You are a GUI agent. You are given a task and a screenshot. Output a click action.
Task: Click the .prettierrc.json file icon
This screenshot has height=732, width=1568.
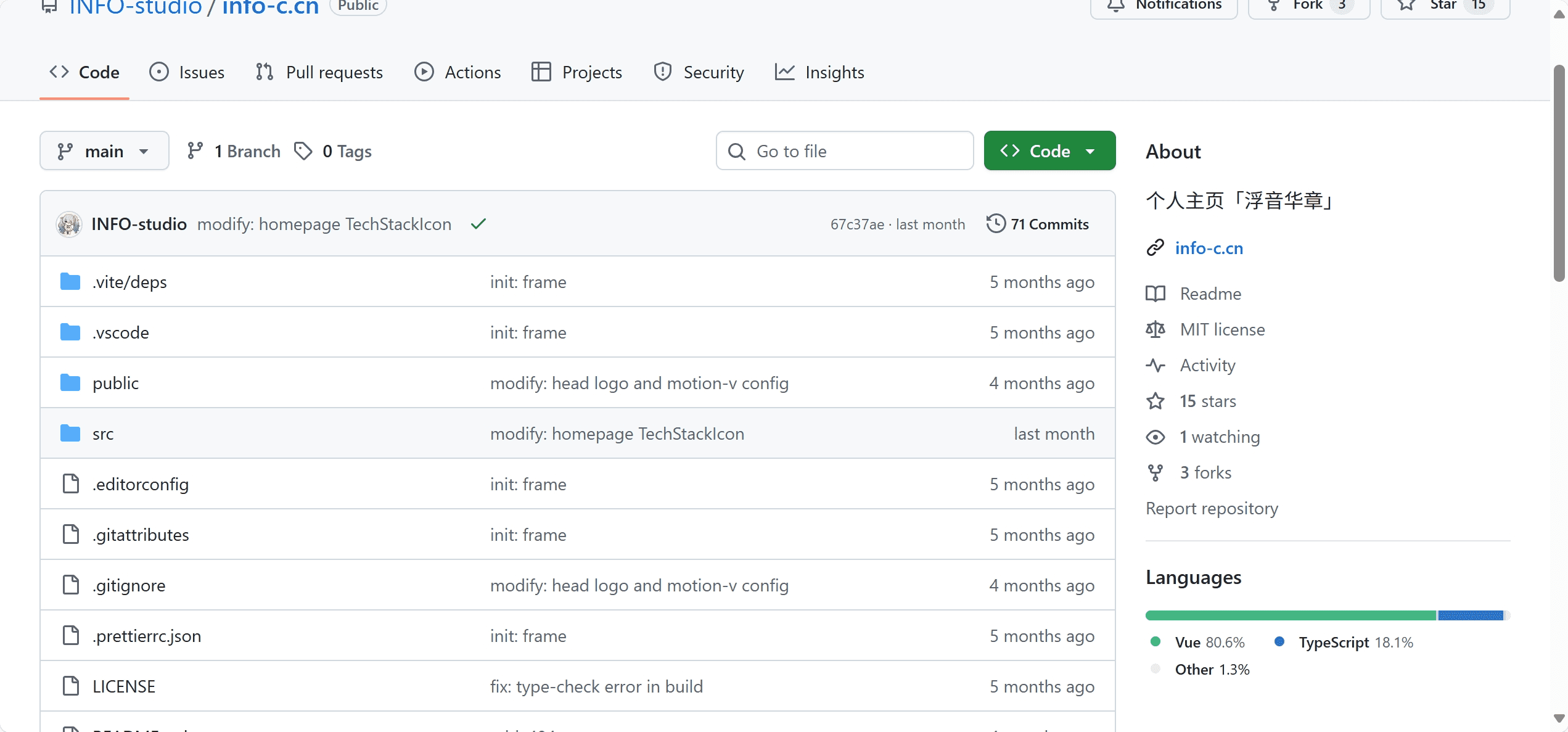(71, 635)
